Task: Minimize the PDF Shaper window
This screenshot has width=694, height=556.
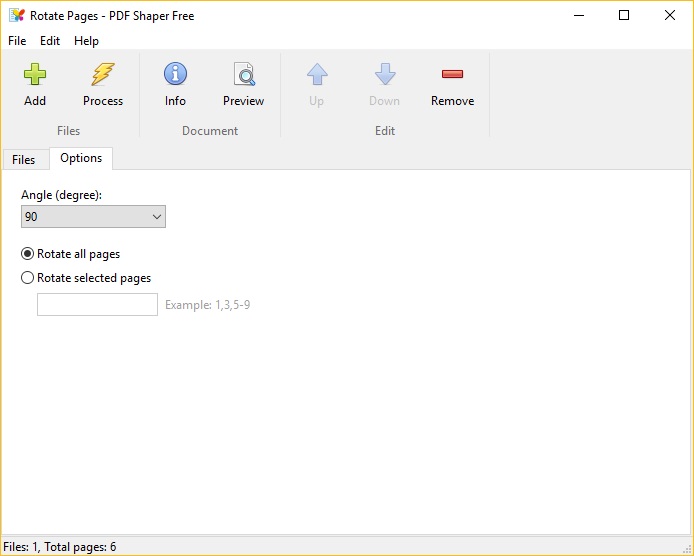Action: 579,15
